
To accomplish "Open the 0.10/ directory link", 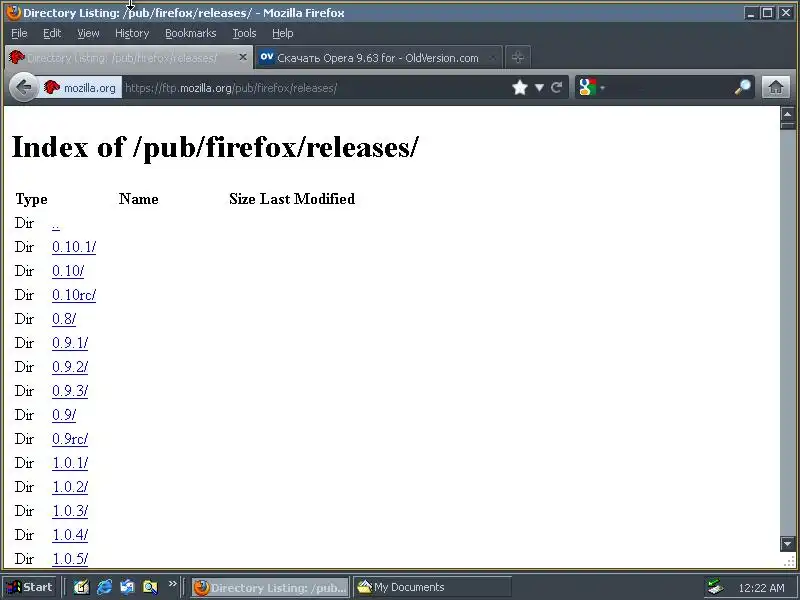I will click(68, 271).
